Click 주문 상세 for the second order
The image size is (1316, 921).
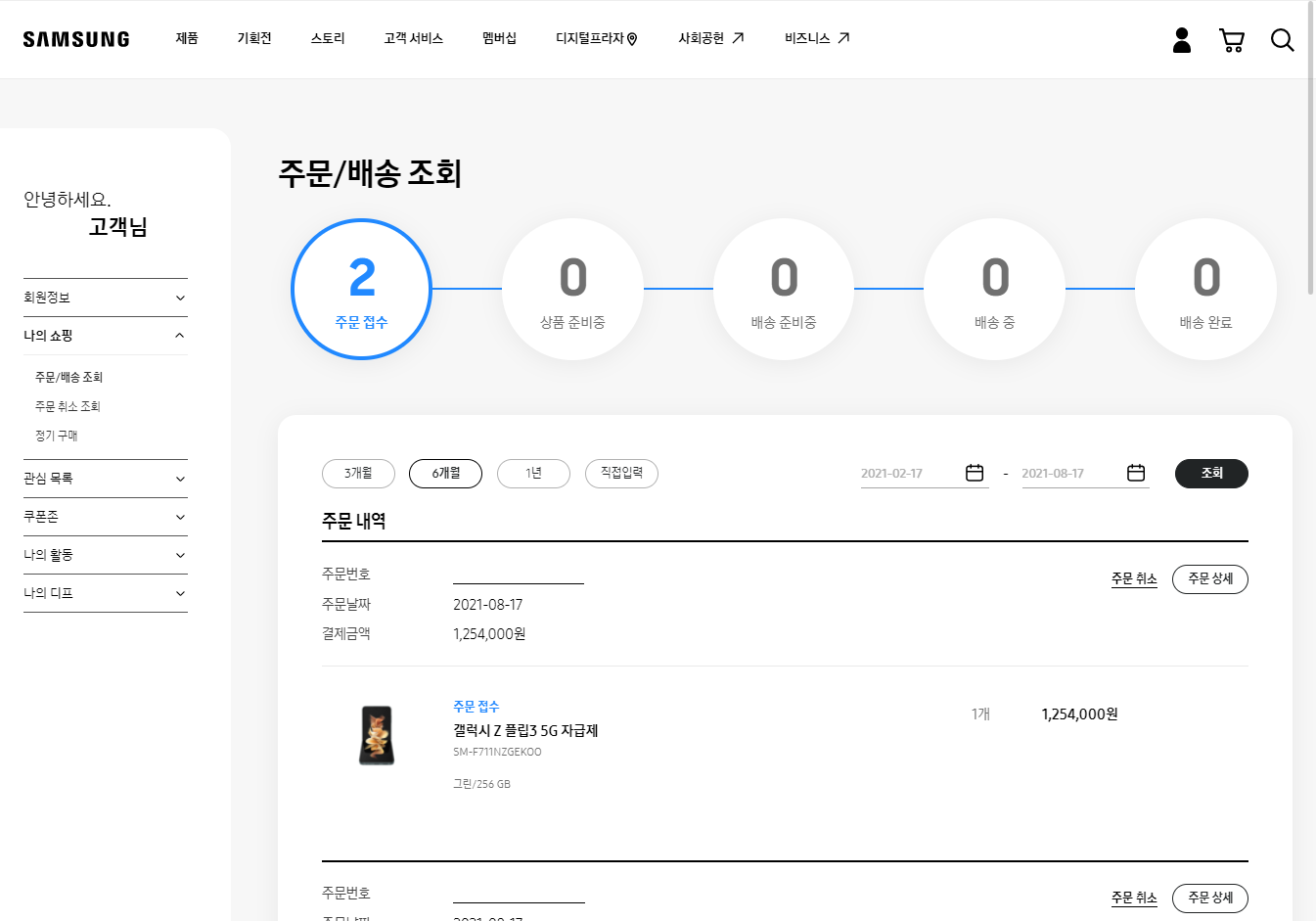coord(1210,898)
